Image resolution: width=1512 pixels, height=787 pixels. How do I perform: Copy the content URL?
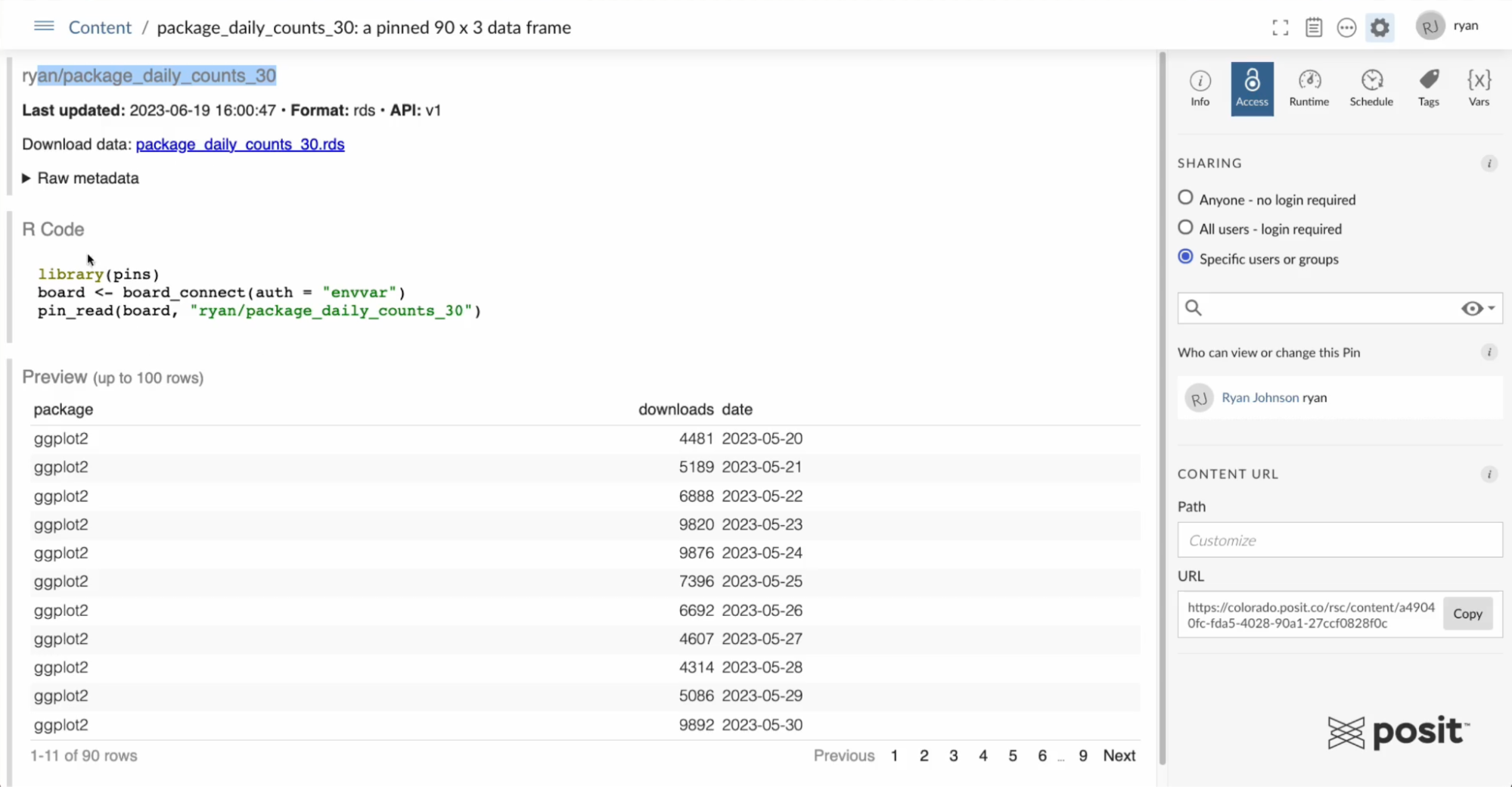coord(1467,614)
